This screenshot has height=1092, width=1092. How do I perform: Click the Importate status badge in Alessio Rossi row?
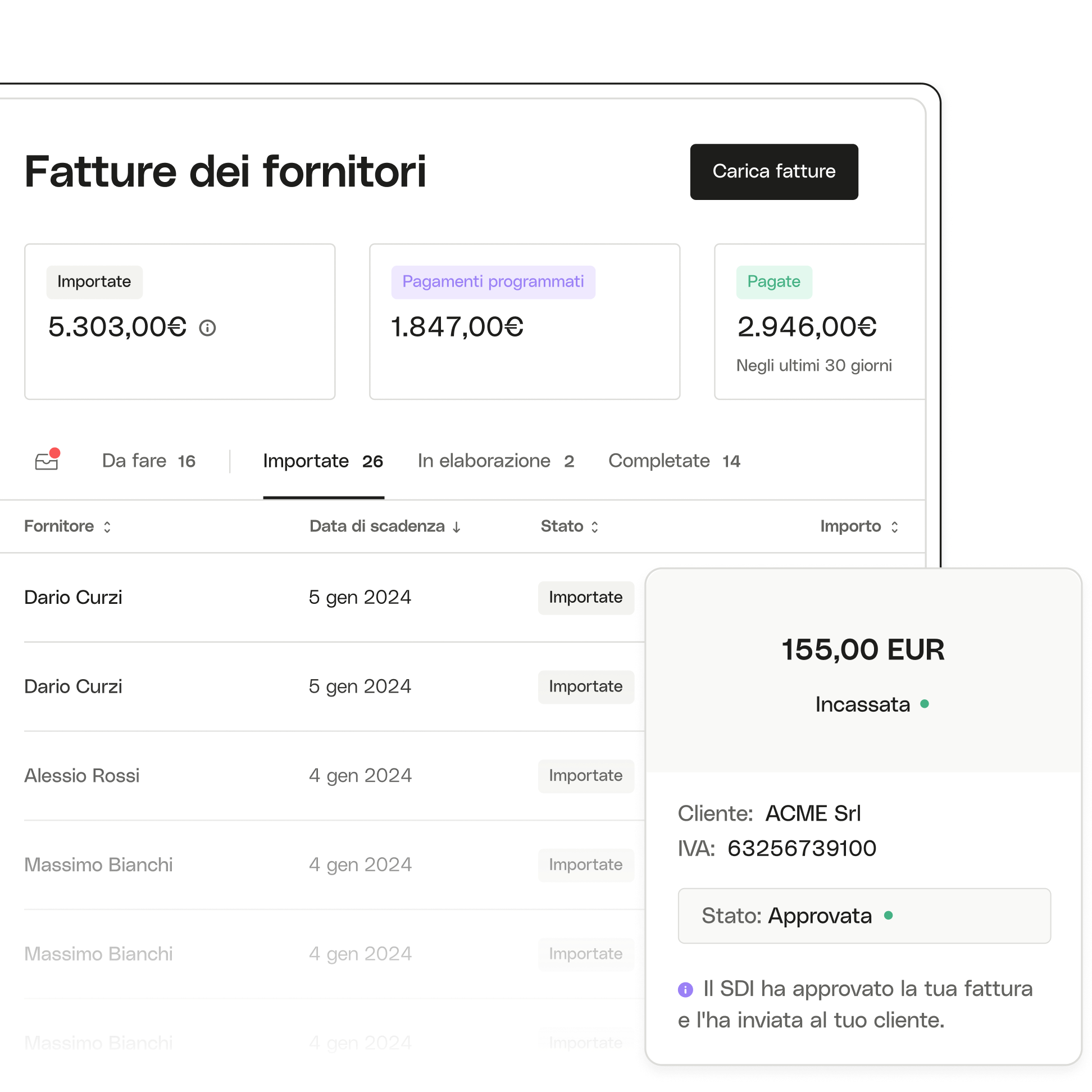tap(585, 776)
